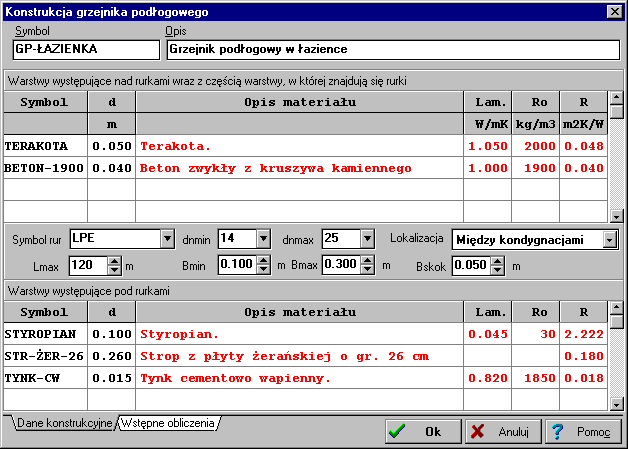Increase Lmax value with up arrow
Screen dimensions: 628x449
pyautogui.click(x=114, y=261)
